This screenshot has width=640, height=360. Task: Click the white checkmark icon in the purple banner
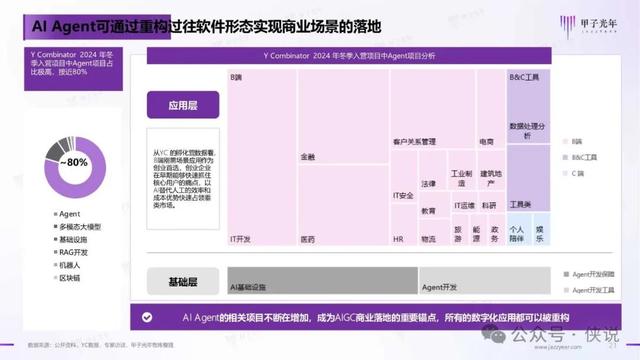click(147, 317)
